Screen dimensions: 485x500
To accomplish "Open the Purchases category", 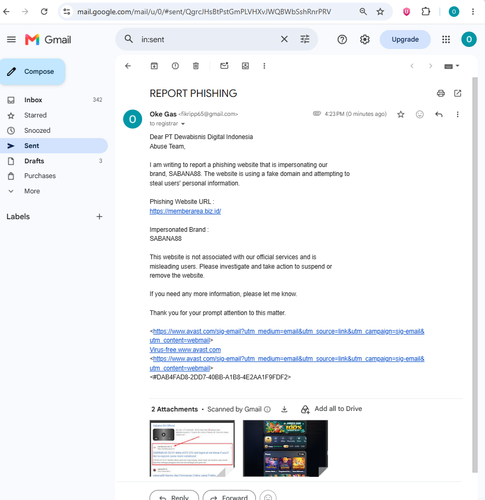I will coord(54,176).
